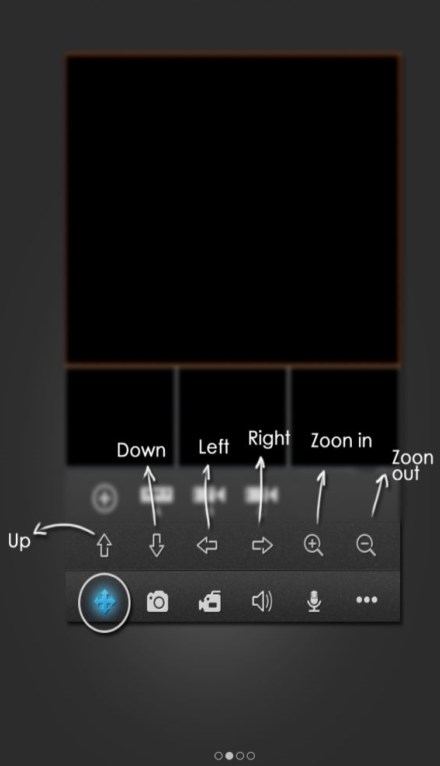Screen dimensions: 440x766
Task: Open the more options three-dot menu
Action: pos(367,600)
